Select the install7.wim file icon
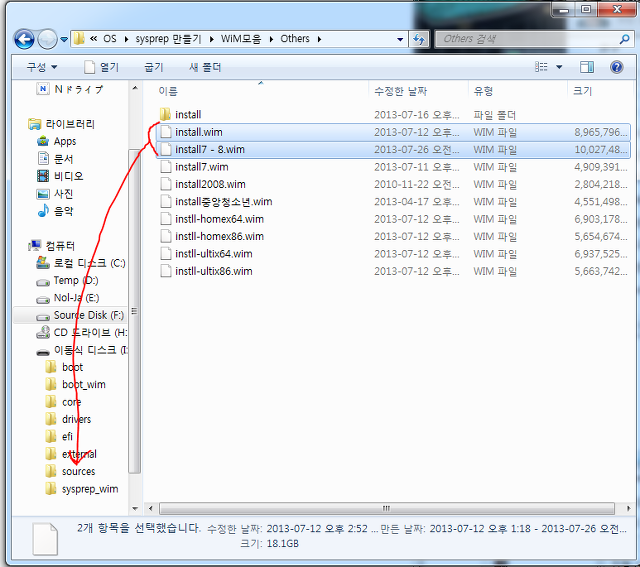The image size is (640, 567). coord(166,167)
